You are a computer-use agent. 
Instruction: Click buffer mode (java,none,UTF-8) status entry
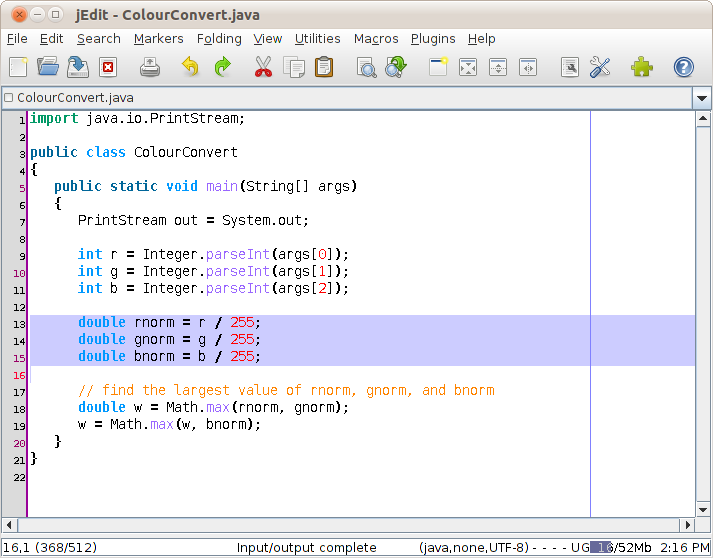click(x=474, y=548)
